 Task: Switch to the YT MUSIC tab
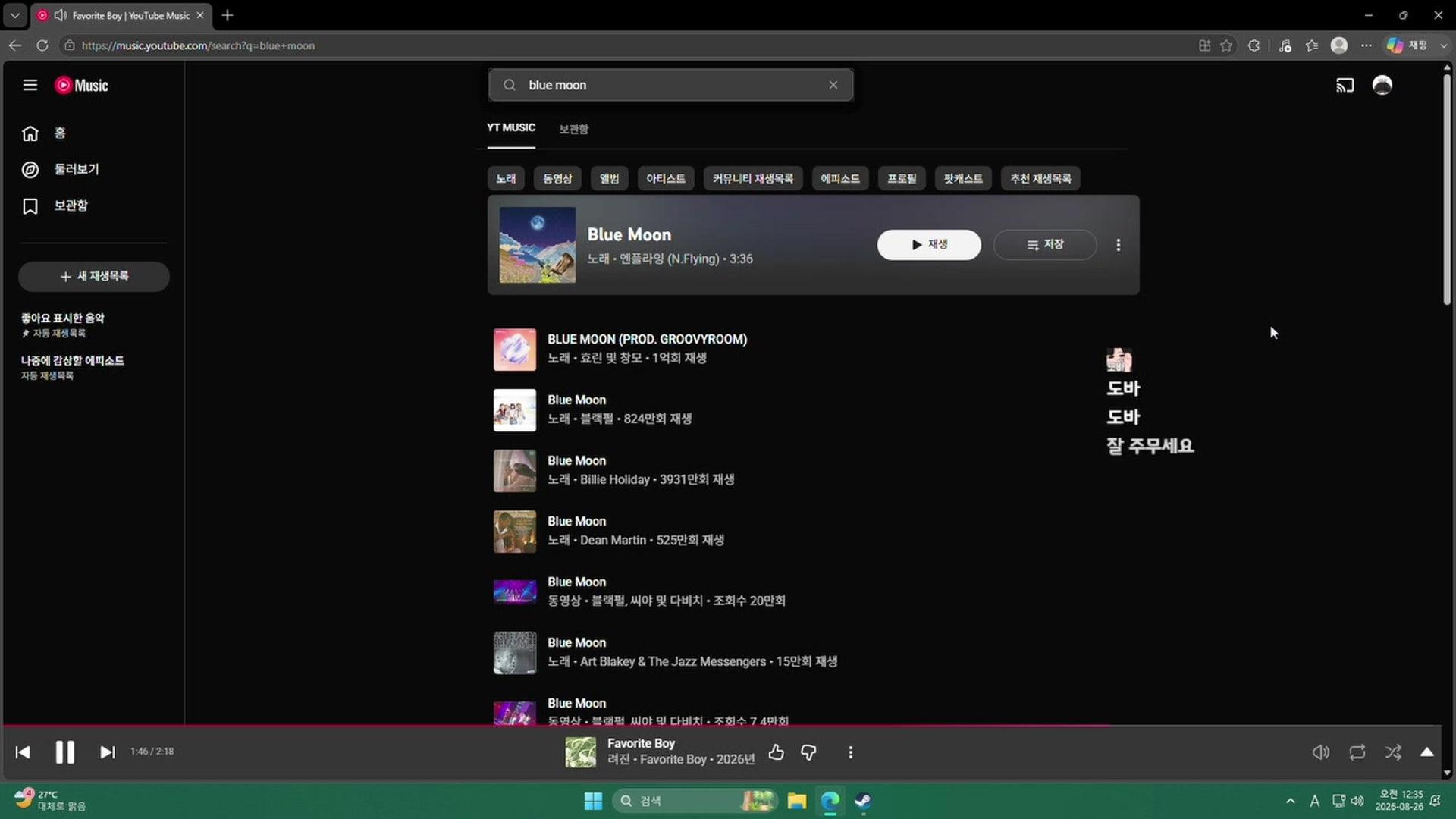coord(511,128)
